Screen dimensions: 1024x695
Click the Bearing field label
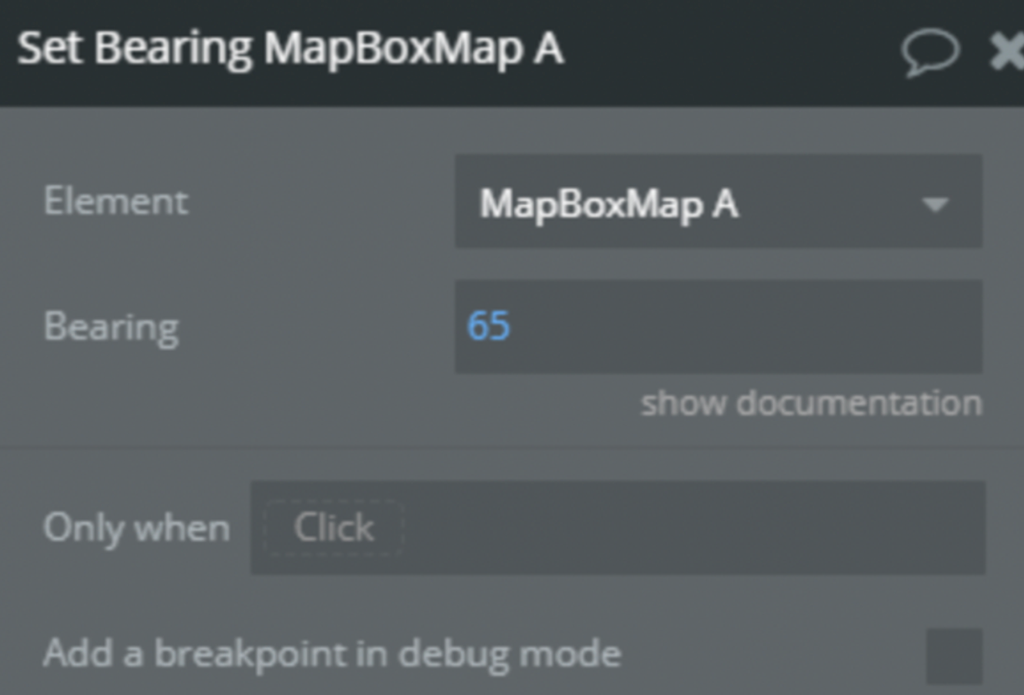coord(111,327)
